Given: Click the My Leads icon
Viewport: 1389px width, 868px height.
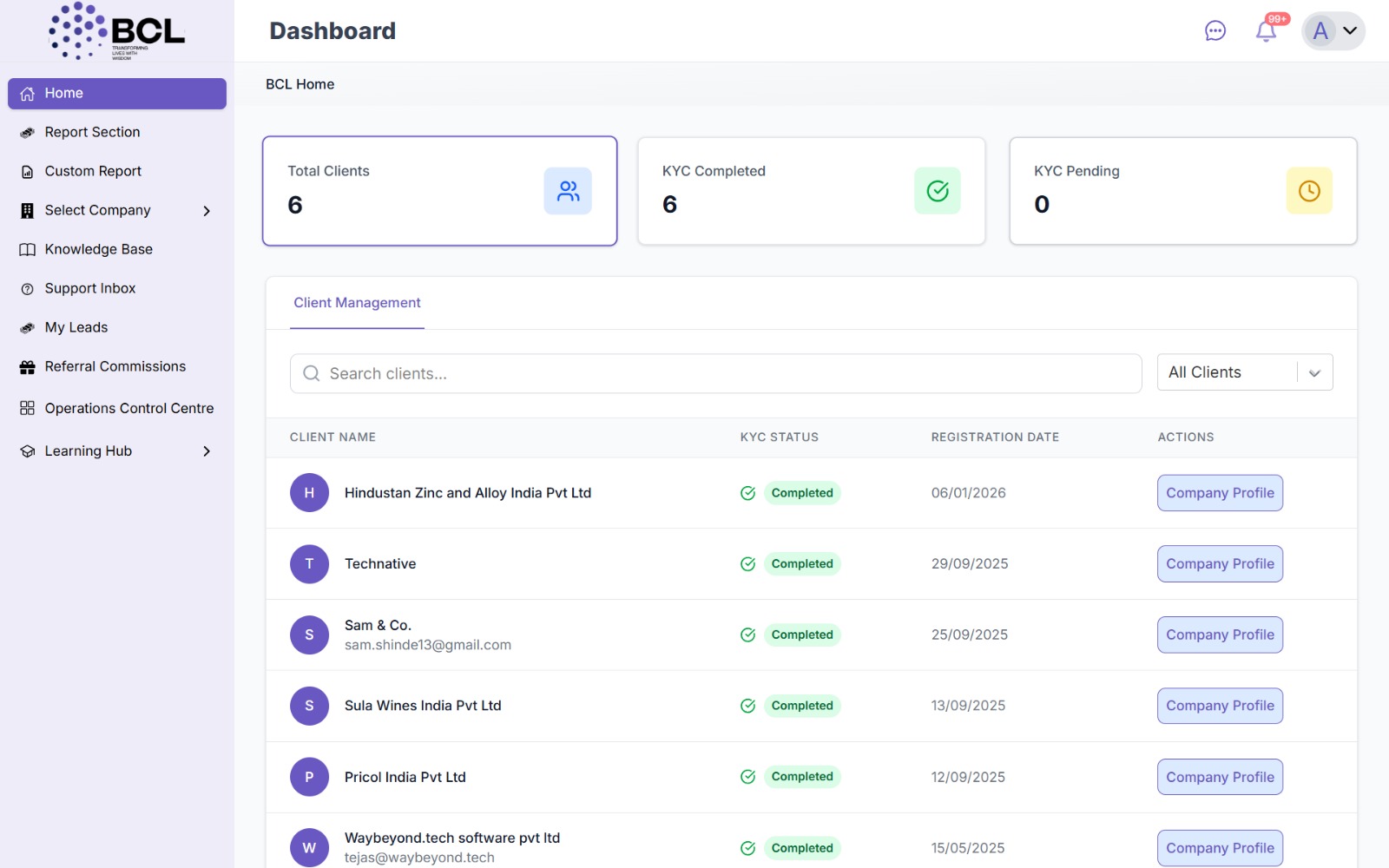Looking at the screenshot, I should point(28,328).
